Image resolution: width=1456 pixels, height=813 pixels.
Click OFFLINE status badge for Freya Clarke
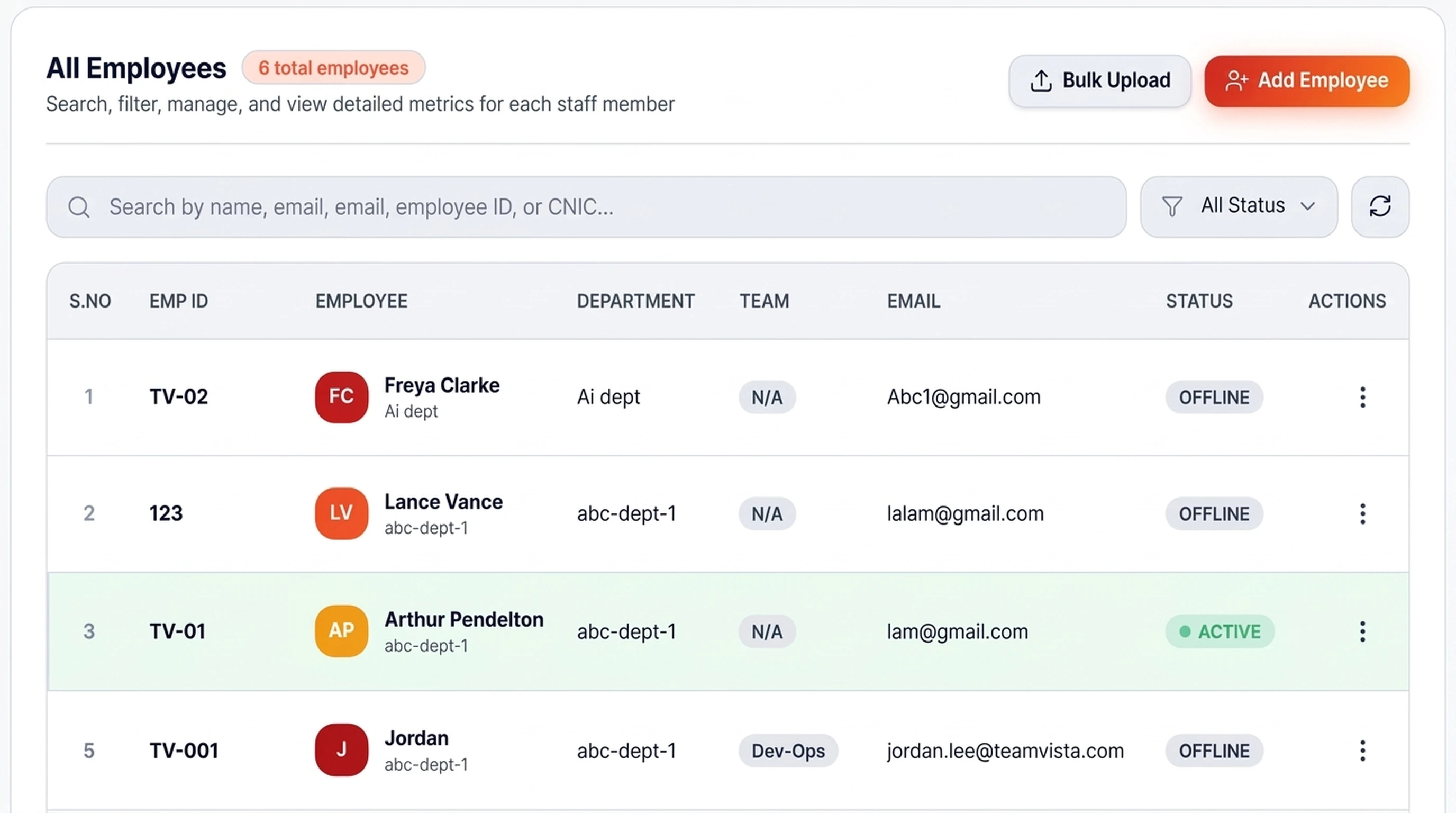tap(1214, 397)
